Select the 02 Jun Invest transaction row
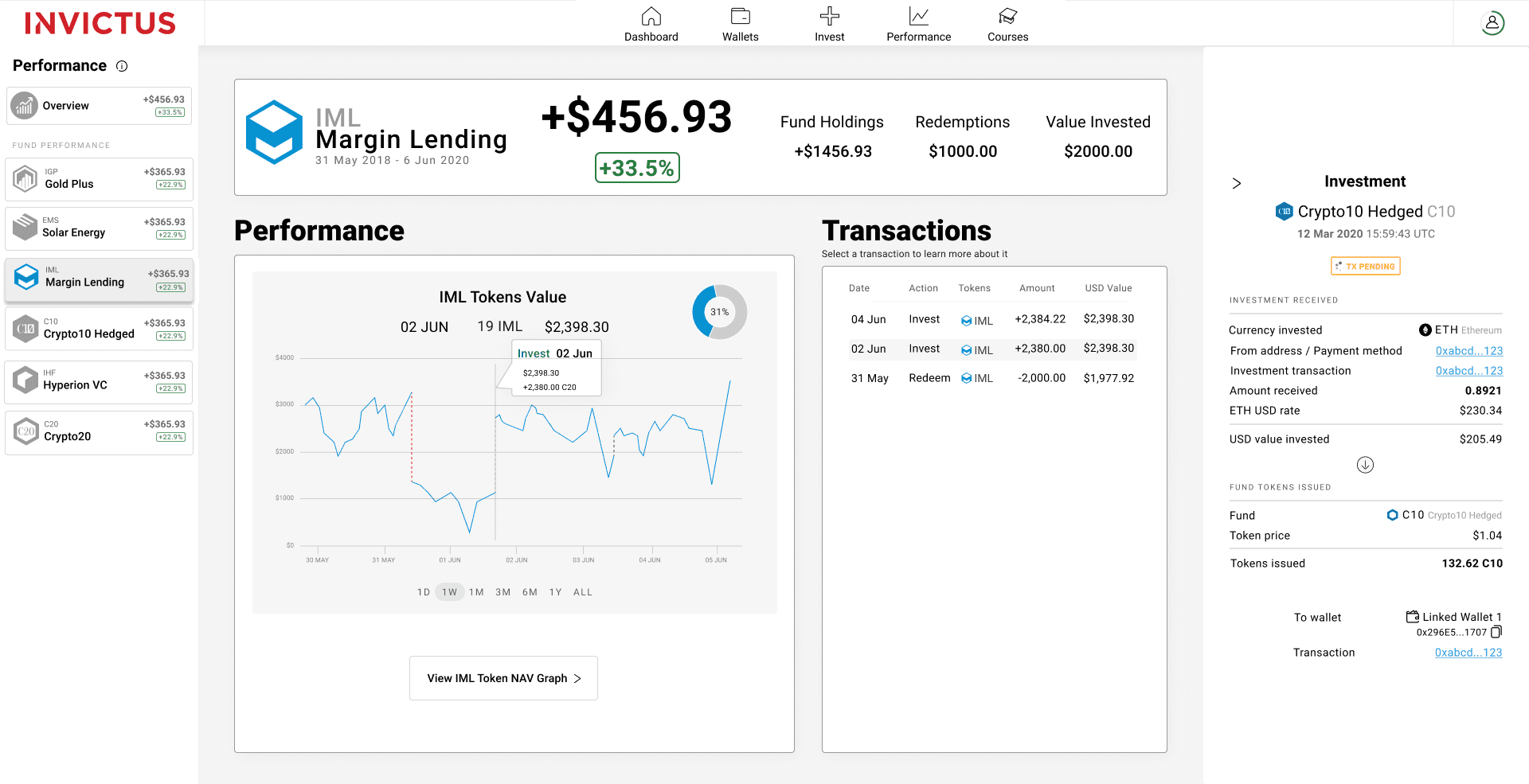The height and width of the screenshot is (784, 1529). pyautogui.click(x=993, y=349)
